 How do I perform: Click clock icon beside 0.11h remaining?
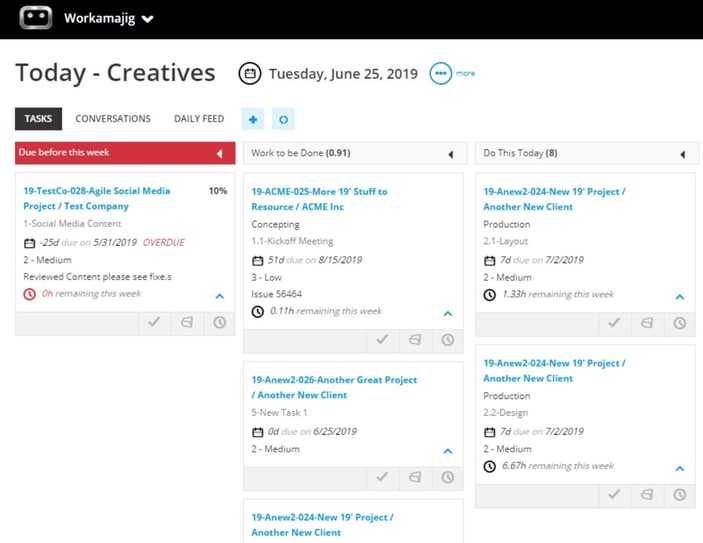coord(257,311)
